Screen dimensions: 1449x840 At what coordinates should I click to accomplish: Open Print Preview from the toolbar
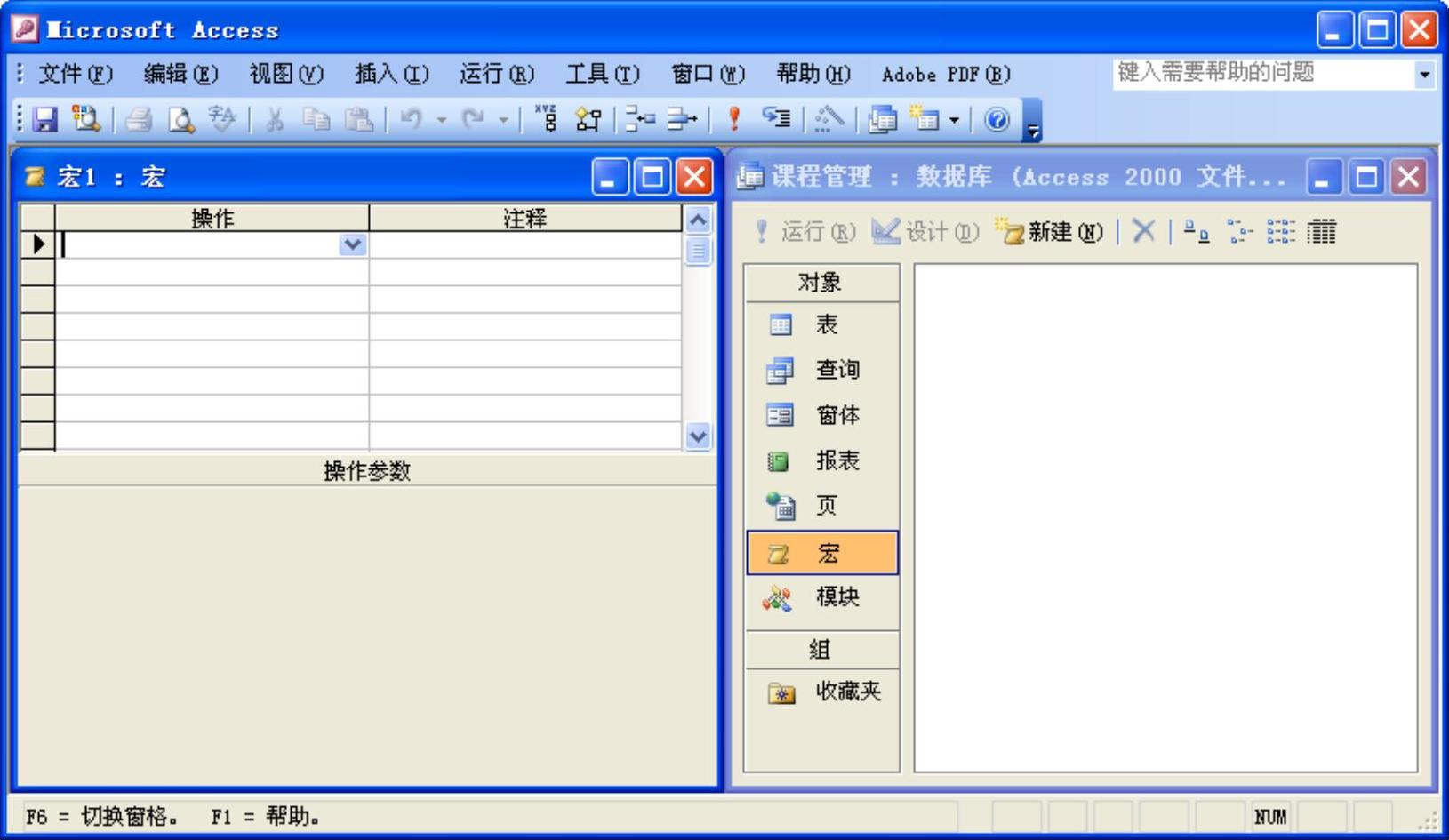[180, 119]
